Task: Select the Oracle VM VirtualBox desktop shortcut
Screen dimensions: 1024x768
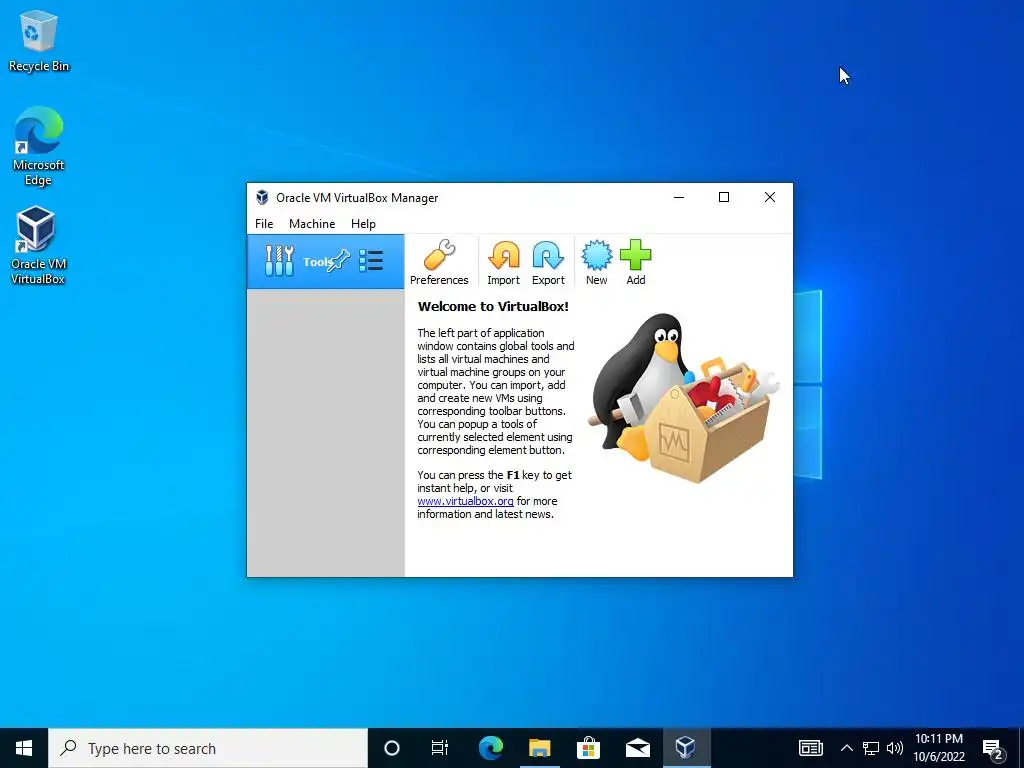Action: 38,246
